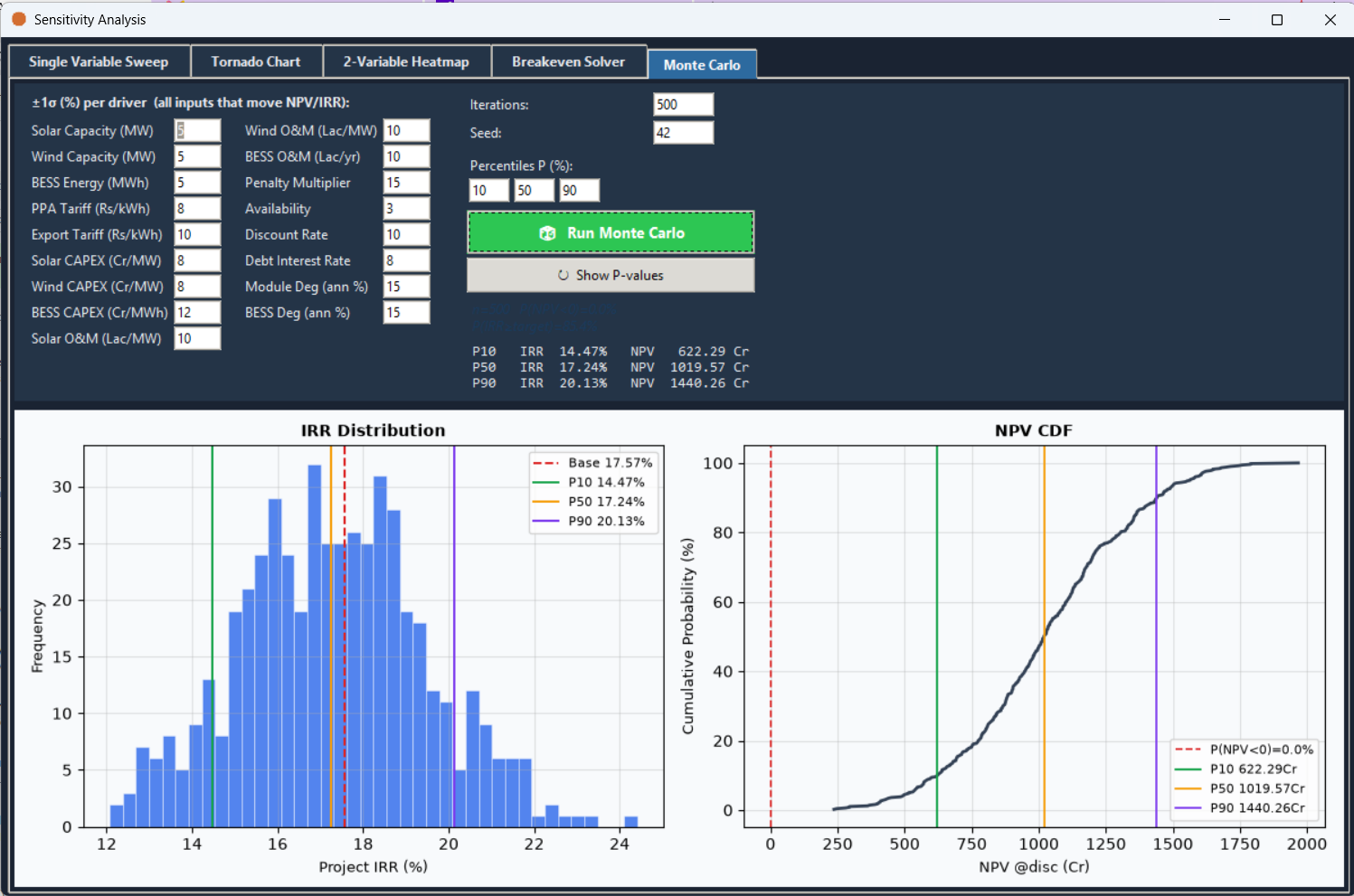The height and width of the screenshot is (896, 1354).
Task: Click the IRR Distribution chart title
Action: 373,430
